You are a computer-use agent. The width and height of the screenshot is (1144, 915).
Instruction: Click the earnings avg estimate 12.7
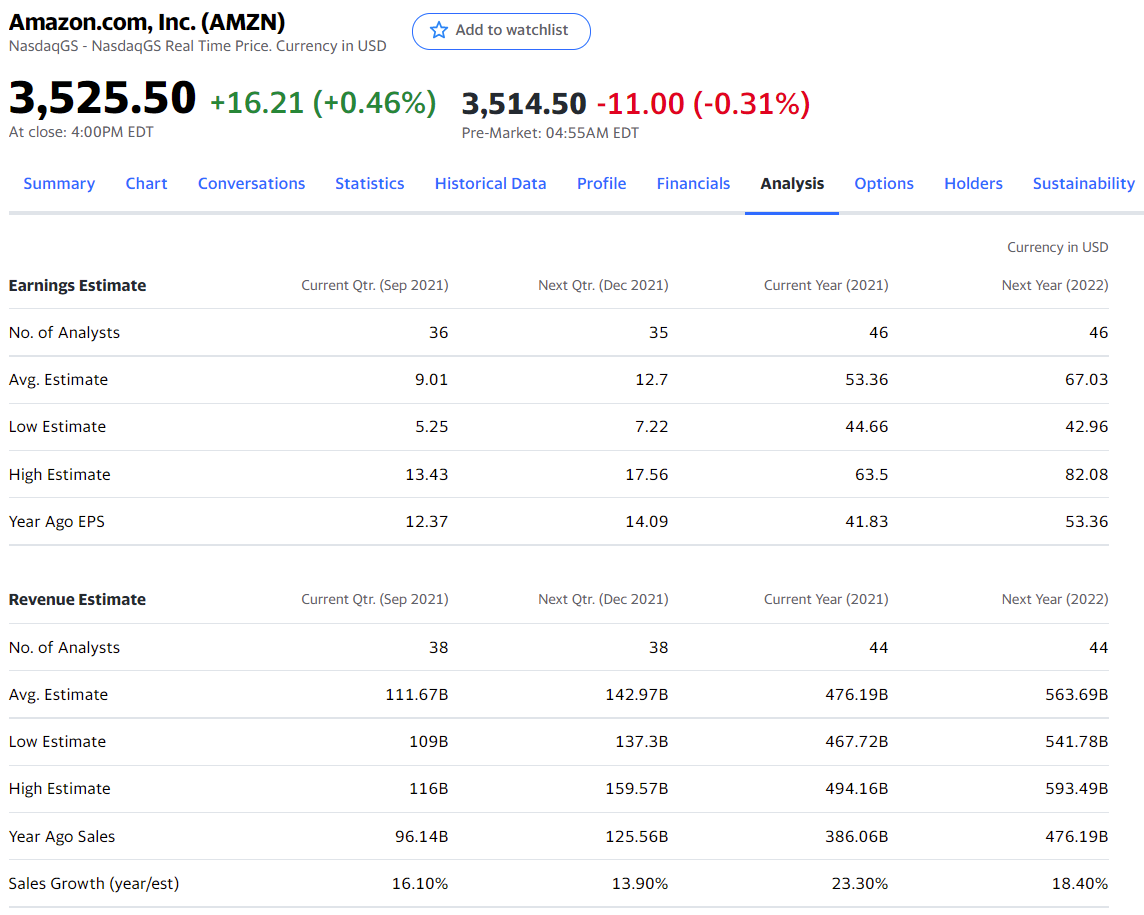652,379
